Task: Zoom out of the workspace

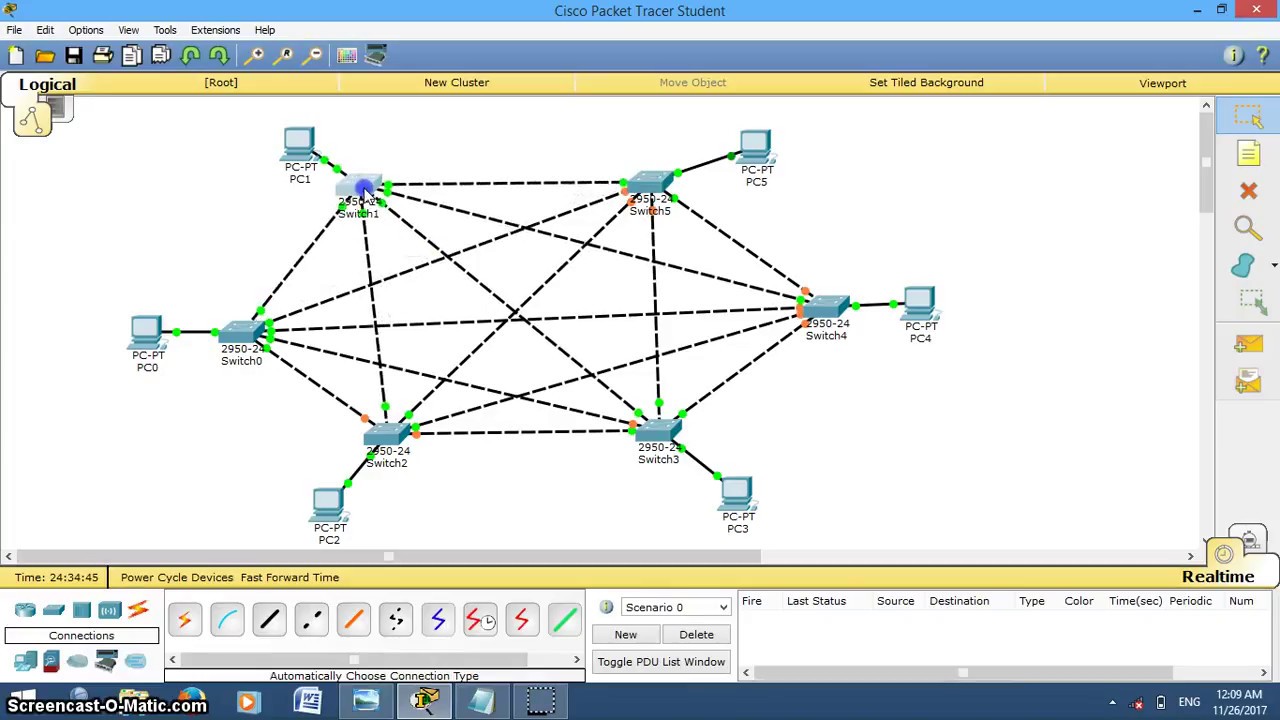Action: coord(314,56)
